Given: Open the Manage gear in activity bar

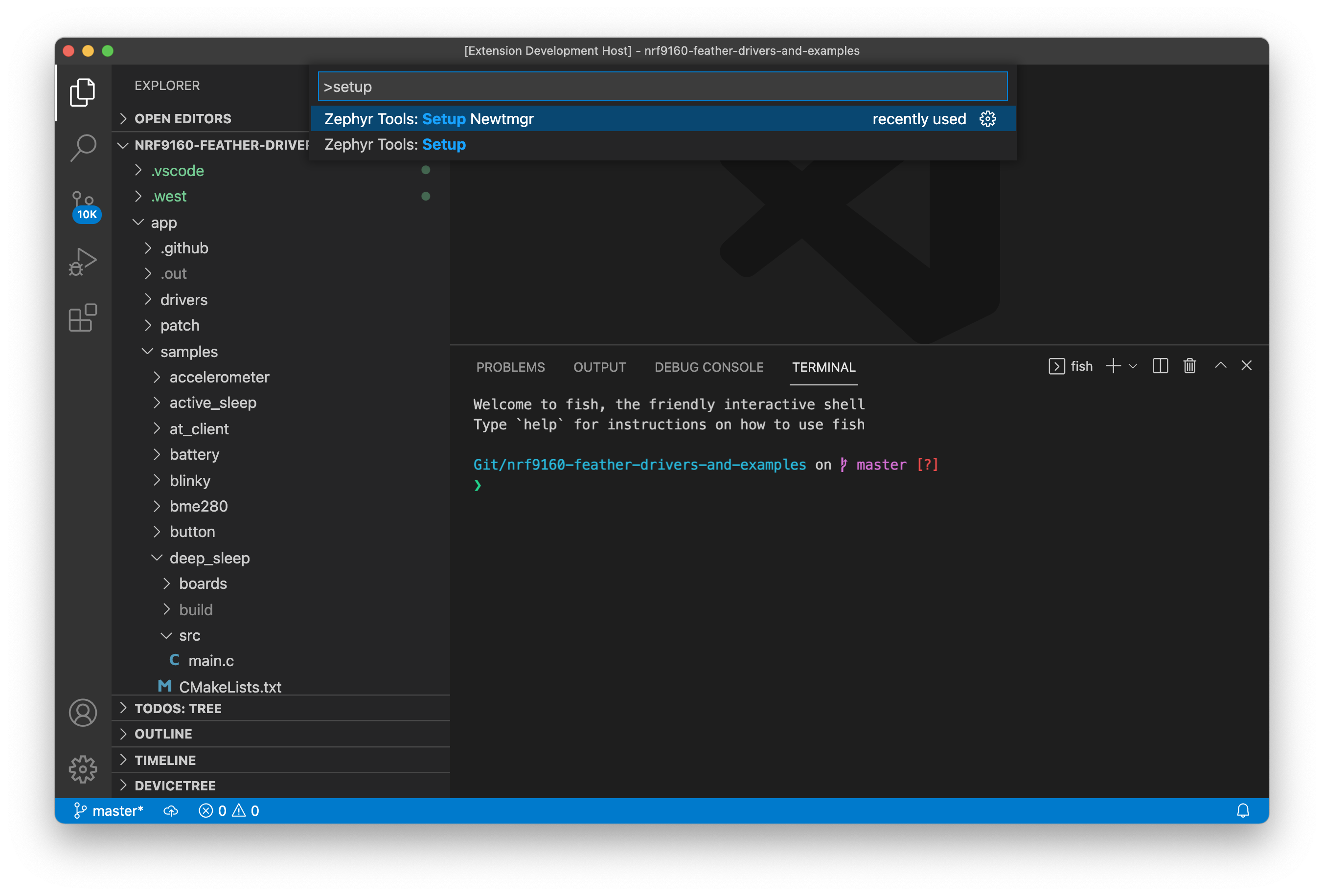Looking at the screenshot, I should [83, 769].
